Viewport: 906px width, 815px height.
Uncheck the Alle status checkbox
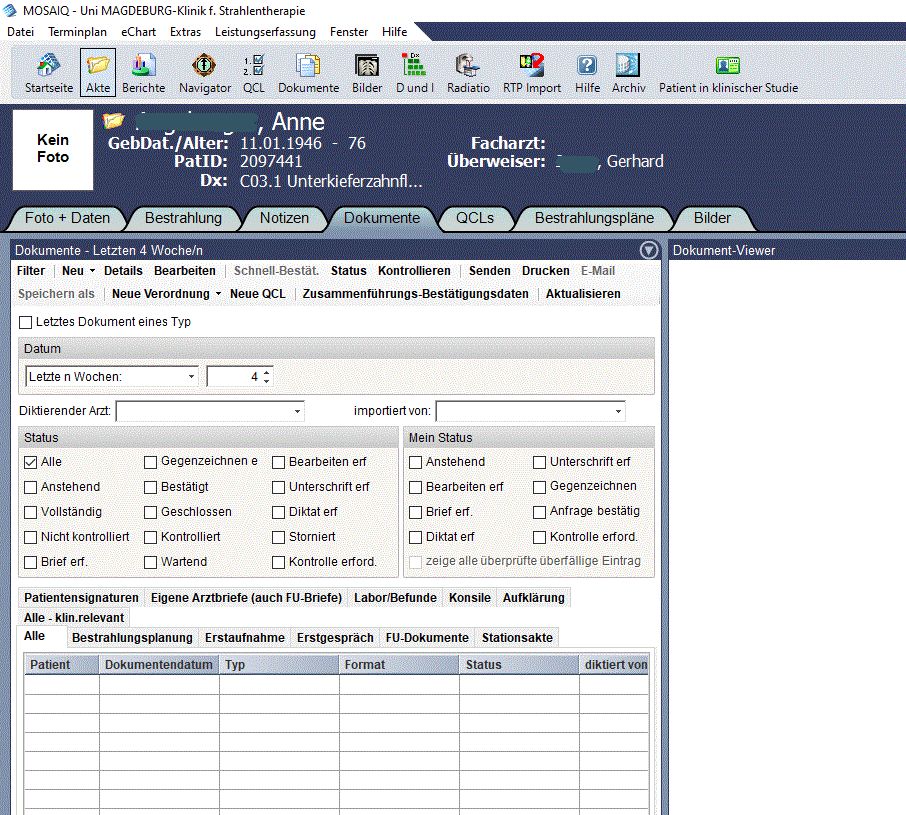pyautogui.click(x=28, y=462)
